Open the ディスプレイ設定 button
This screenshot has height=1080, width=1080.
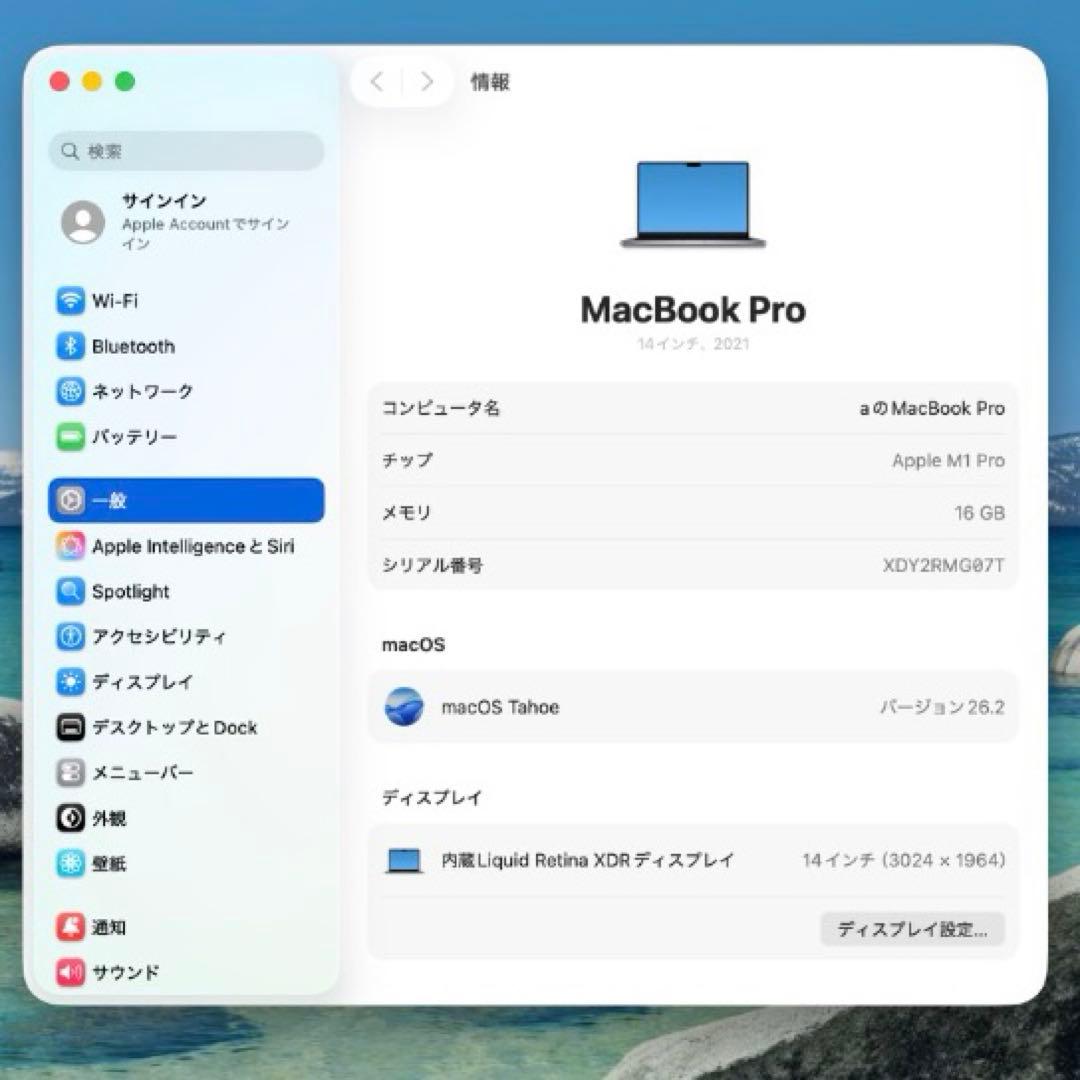point(911,929)
